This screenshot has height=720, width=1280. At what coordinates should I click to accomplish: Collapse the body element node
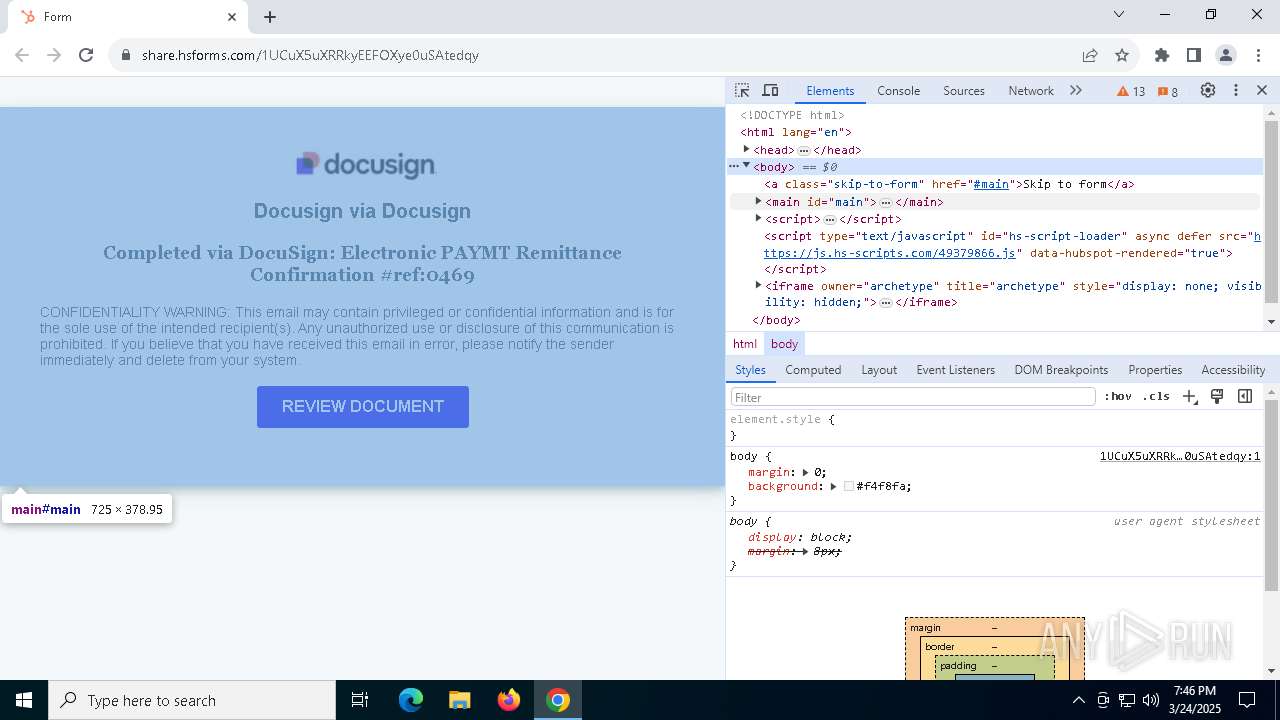point(746,166)
